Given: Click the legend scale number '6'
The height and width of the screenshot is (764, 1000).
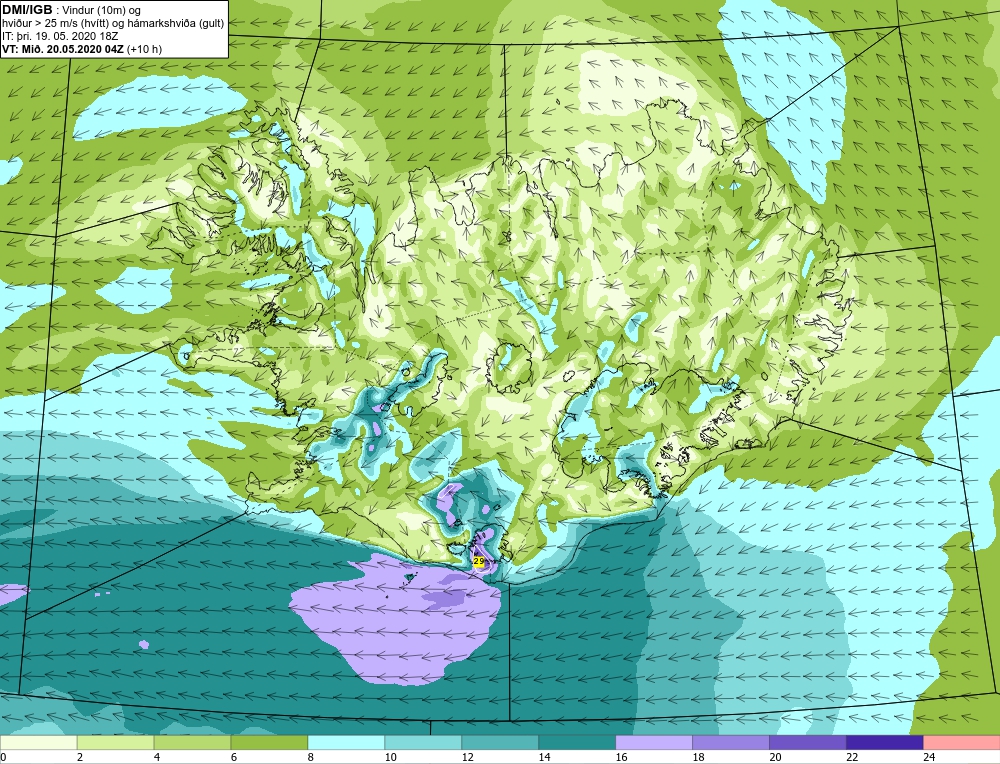Looking at the screenshot, I should tap(234, 758).
